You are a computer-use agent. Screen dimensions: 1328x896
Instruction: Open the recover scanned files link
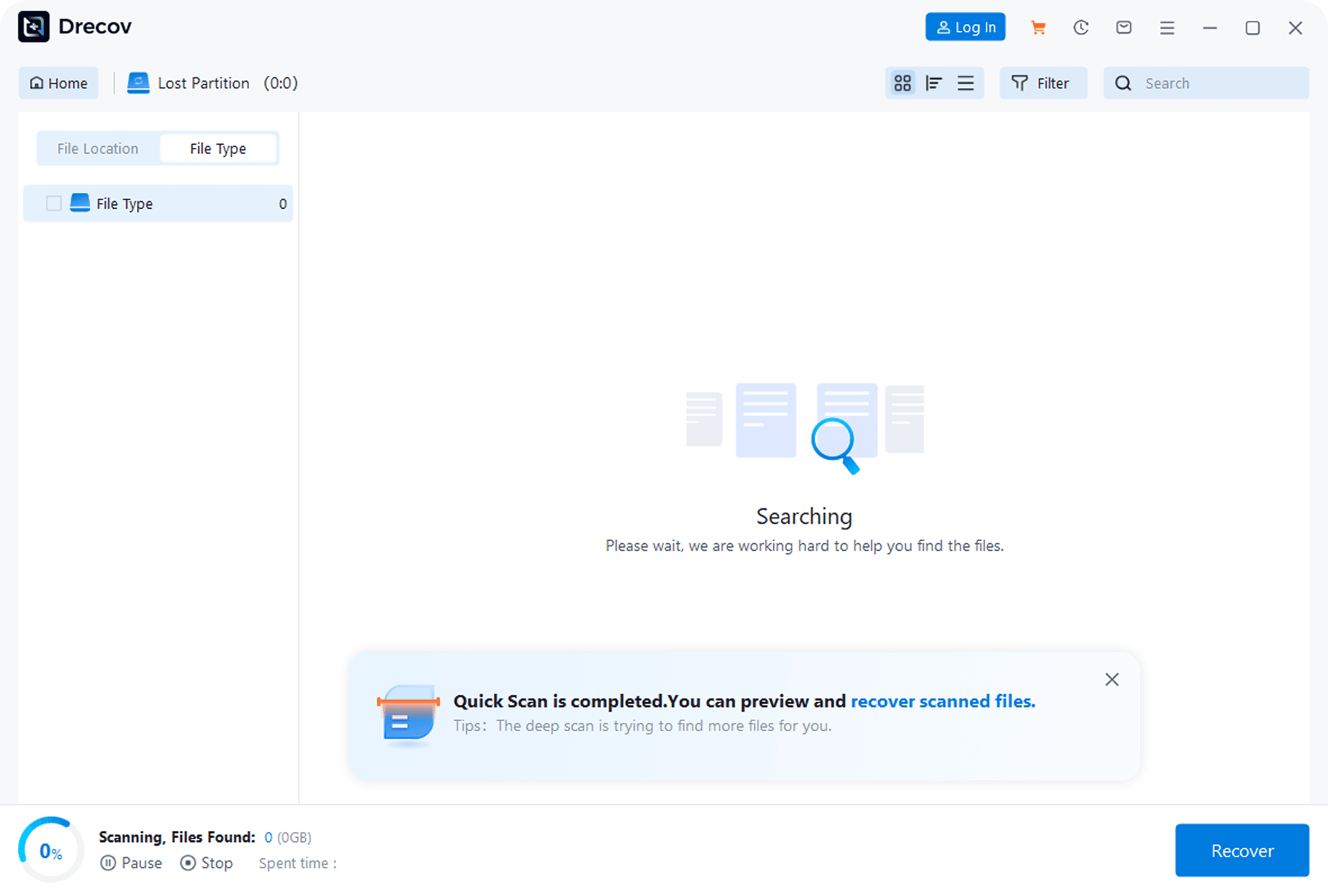coord(943,701)
